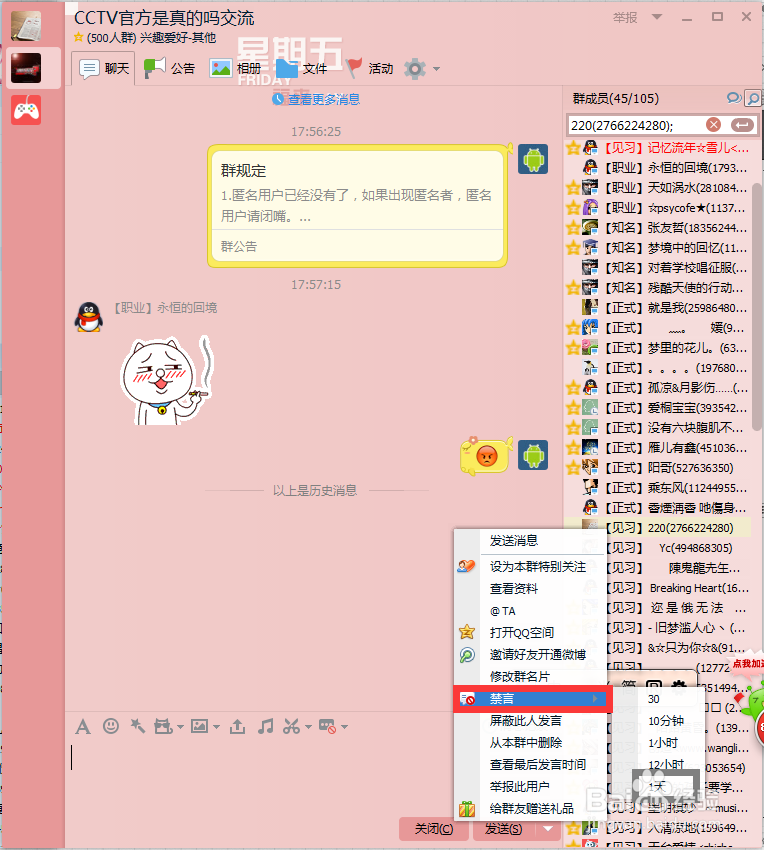Click the 发送(S) button
Image resolution: width=764 pixels, height=850 pixels.
click(x=504, y=829)
